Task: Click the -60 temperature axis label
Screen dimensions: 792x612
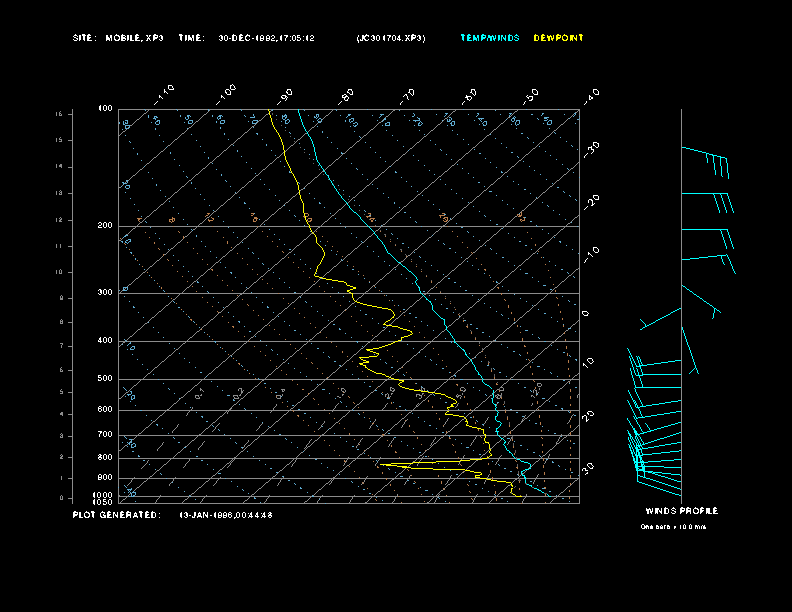Action: pos(469,96)
